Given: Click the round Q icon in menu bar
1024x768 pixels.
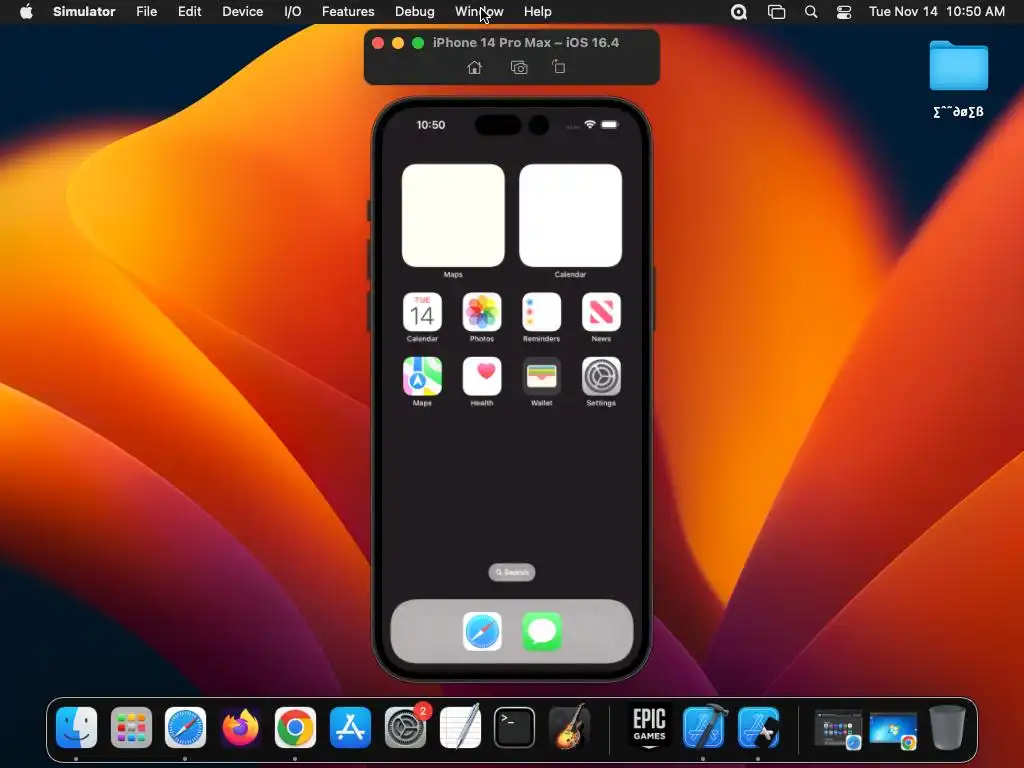Looking at the screenshot, I should click(739, 12).
